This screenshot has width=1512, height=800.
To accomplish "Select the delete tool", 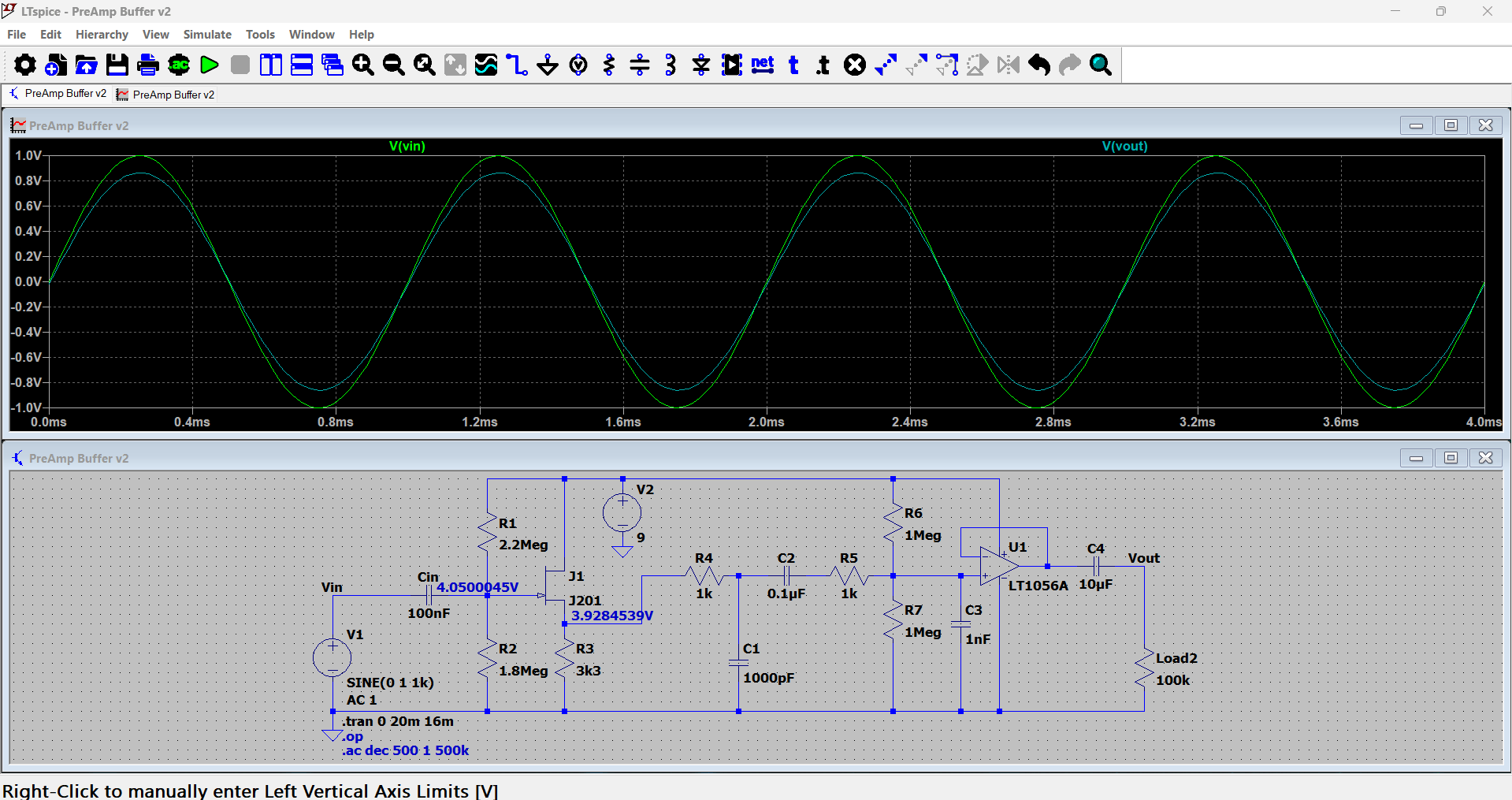I will click(x=855, y=65).
